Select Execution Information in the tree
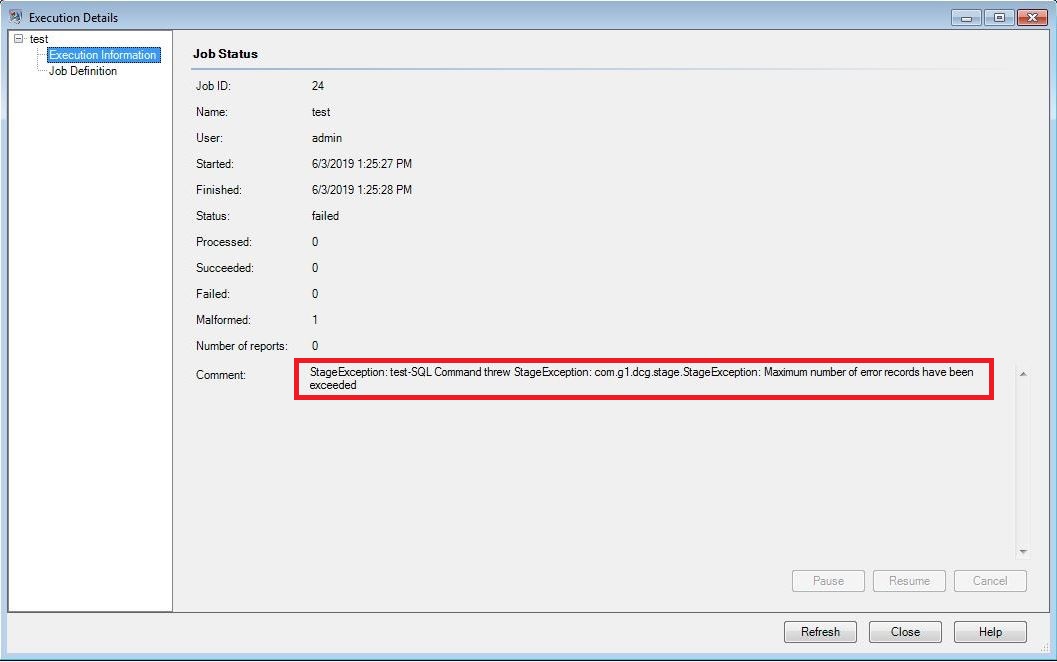 103,55
